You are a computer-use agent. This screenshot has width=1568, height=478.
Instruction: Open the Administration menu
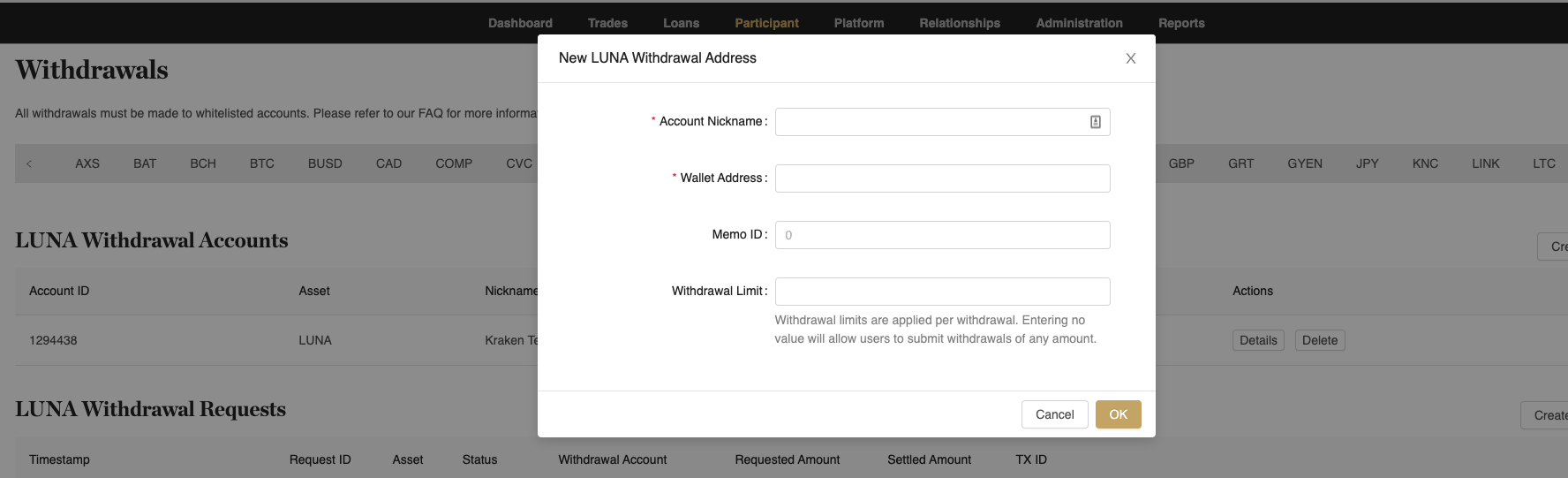point(1079,23)
